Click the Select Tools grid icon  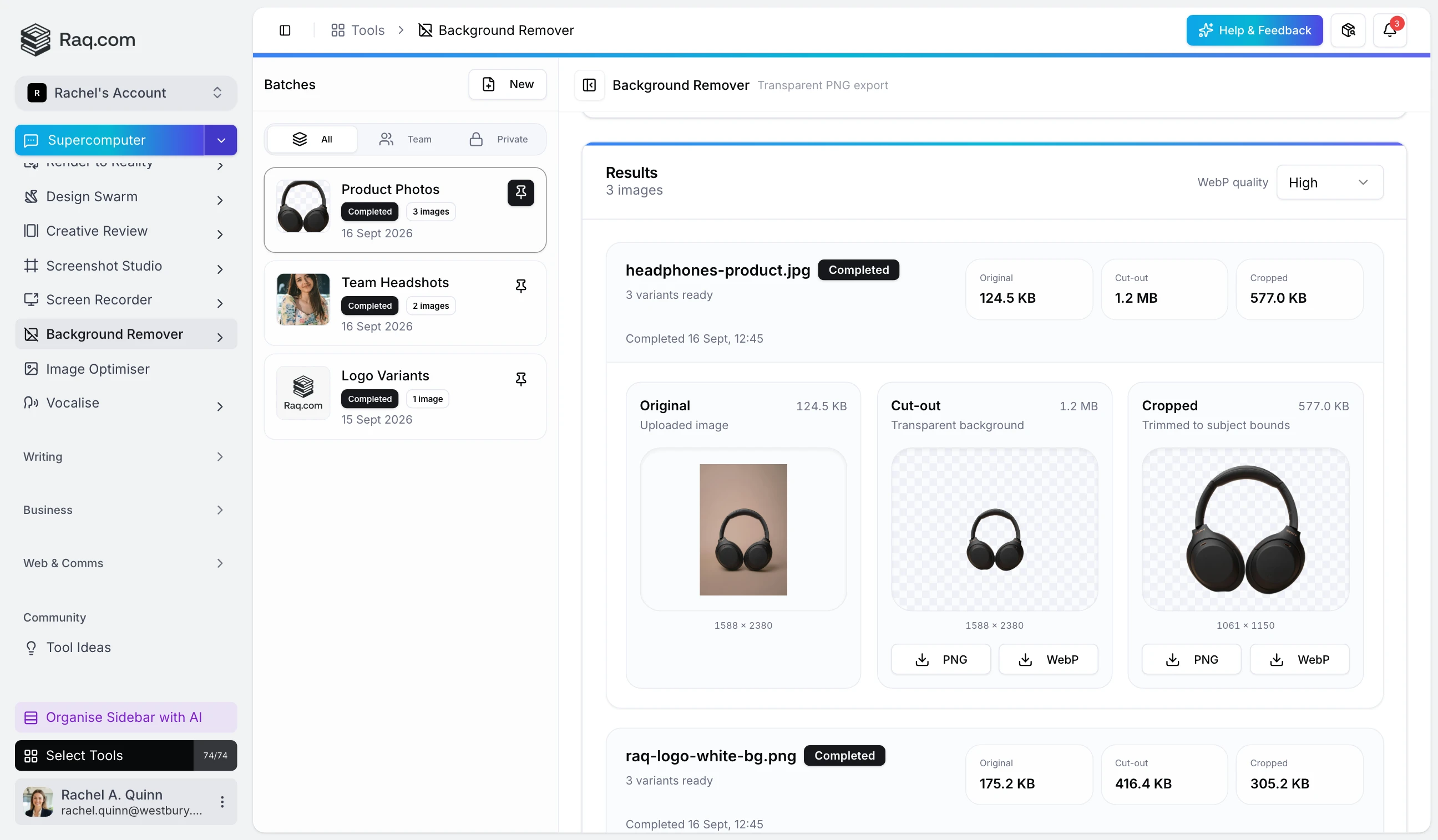31,756
